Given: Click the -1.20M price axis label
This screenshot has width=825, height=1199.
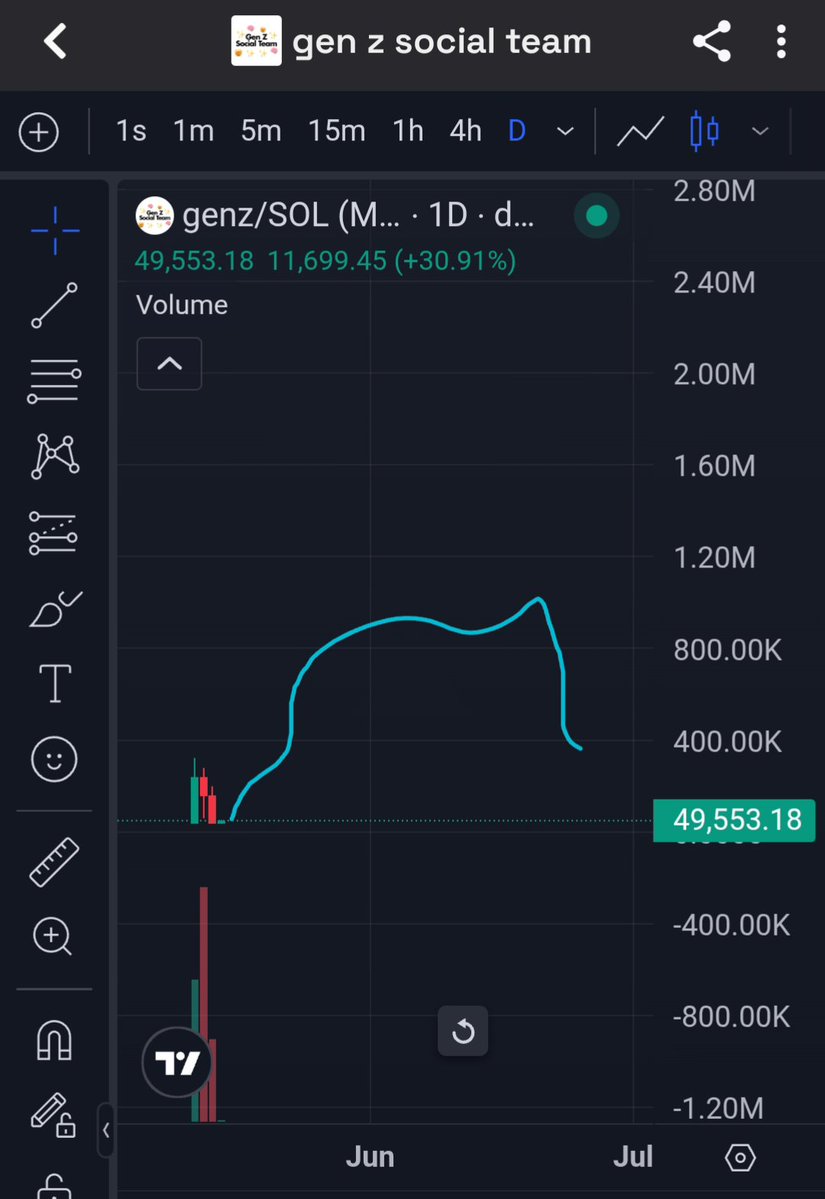Looking at the screenshot, I should (718, 1108).
